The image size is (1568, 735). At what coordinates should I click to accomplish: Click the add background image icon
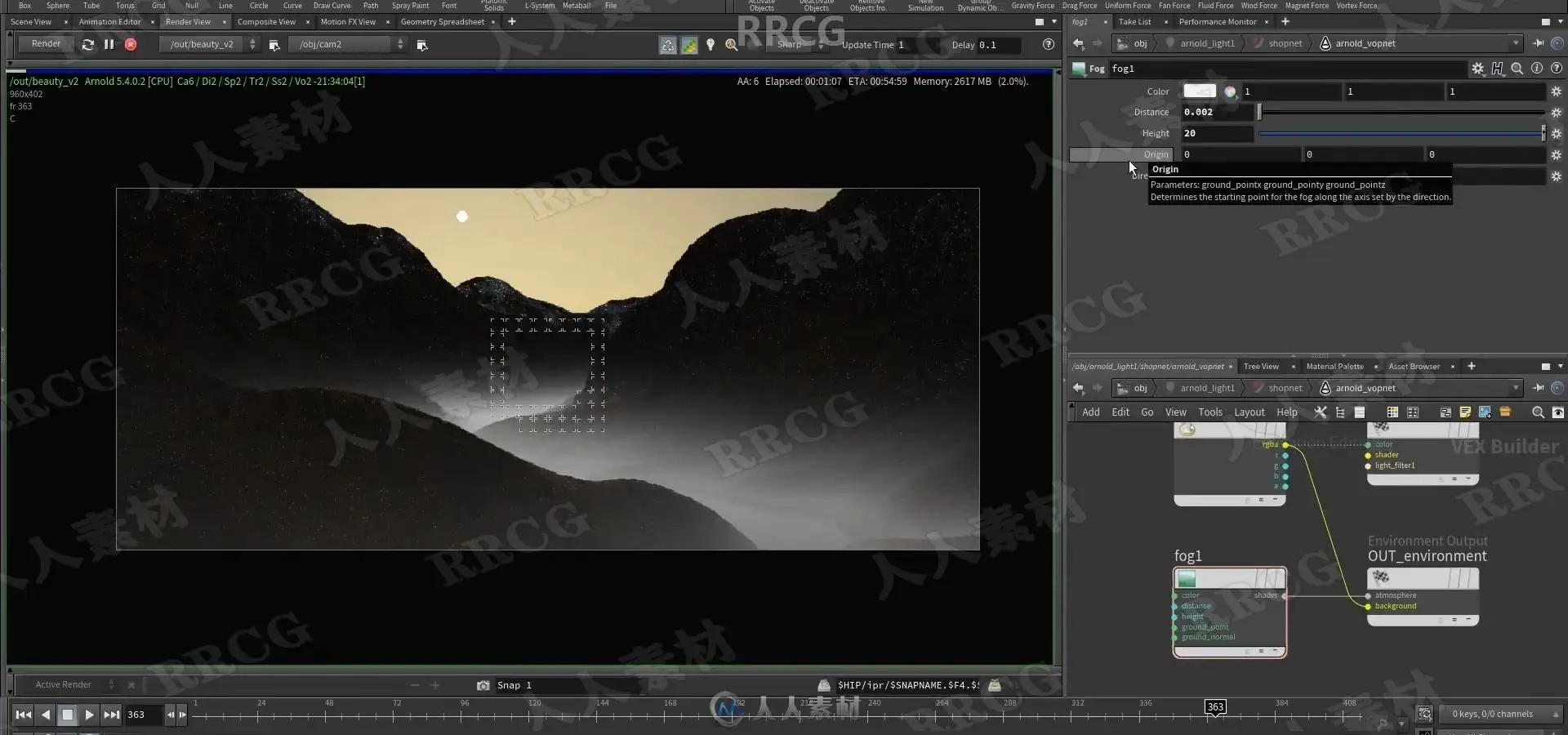pyautogui.click(x=1485, y=412)
